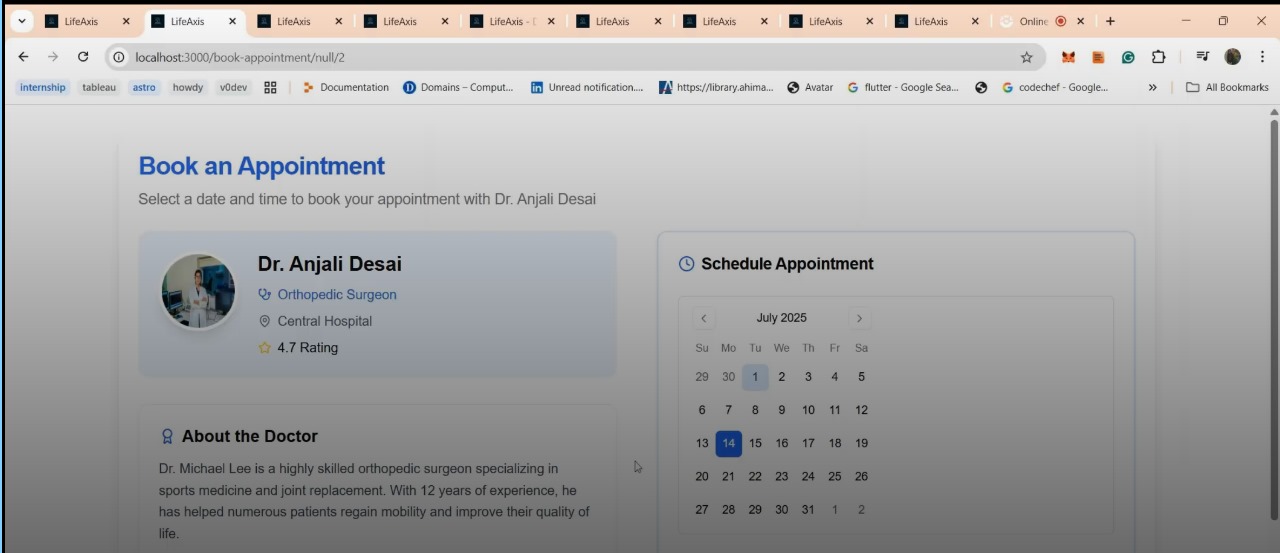
Task: Choose date 18 in the calendar
Action: [x=835, y=444]
